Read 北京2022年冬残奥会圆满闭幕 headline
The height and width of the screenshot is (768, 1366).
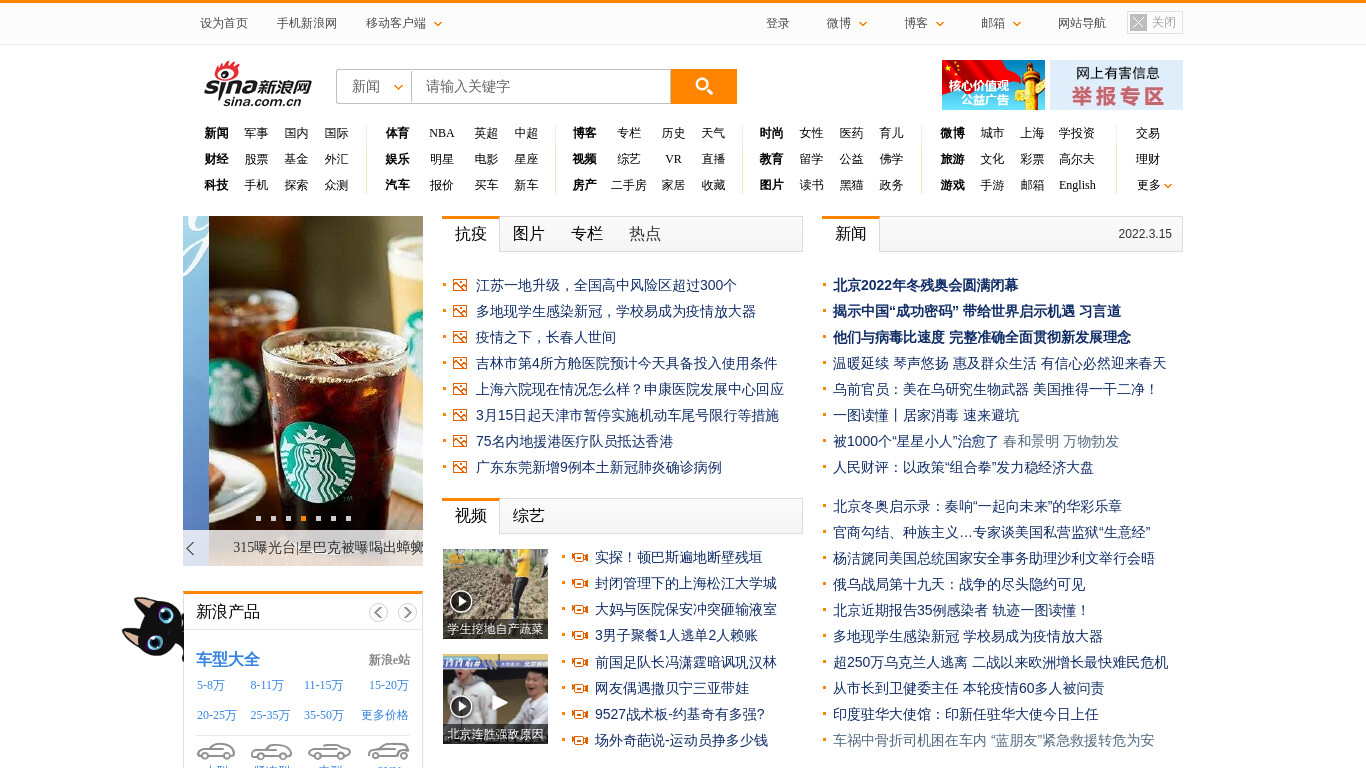click(925, 285)
